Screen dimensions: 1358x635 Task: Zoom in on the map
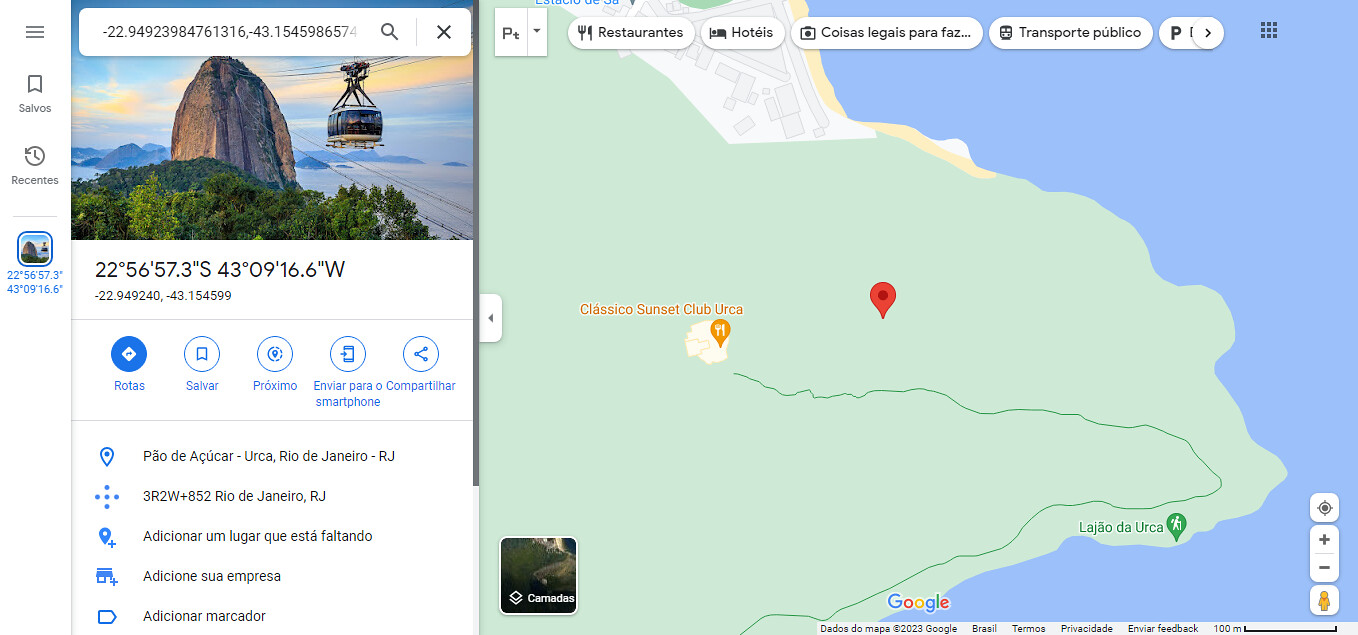point(1324,540)
